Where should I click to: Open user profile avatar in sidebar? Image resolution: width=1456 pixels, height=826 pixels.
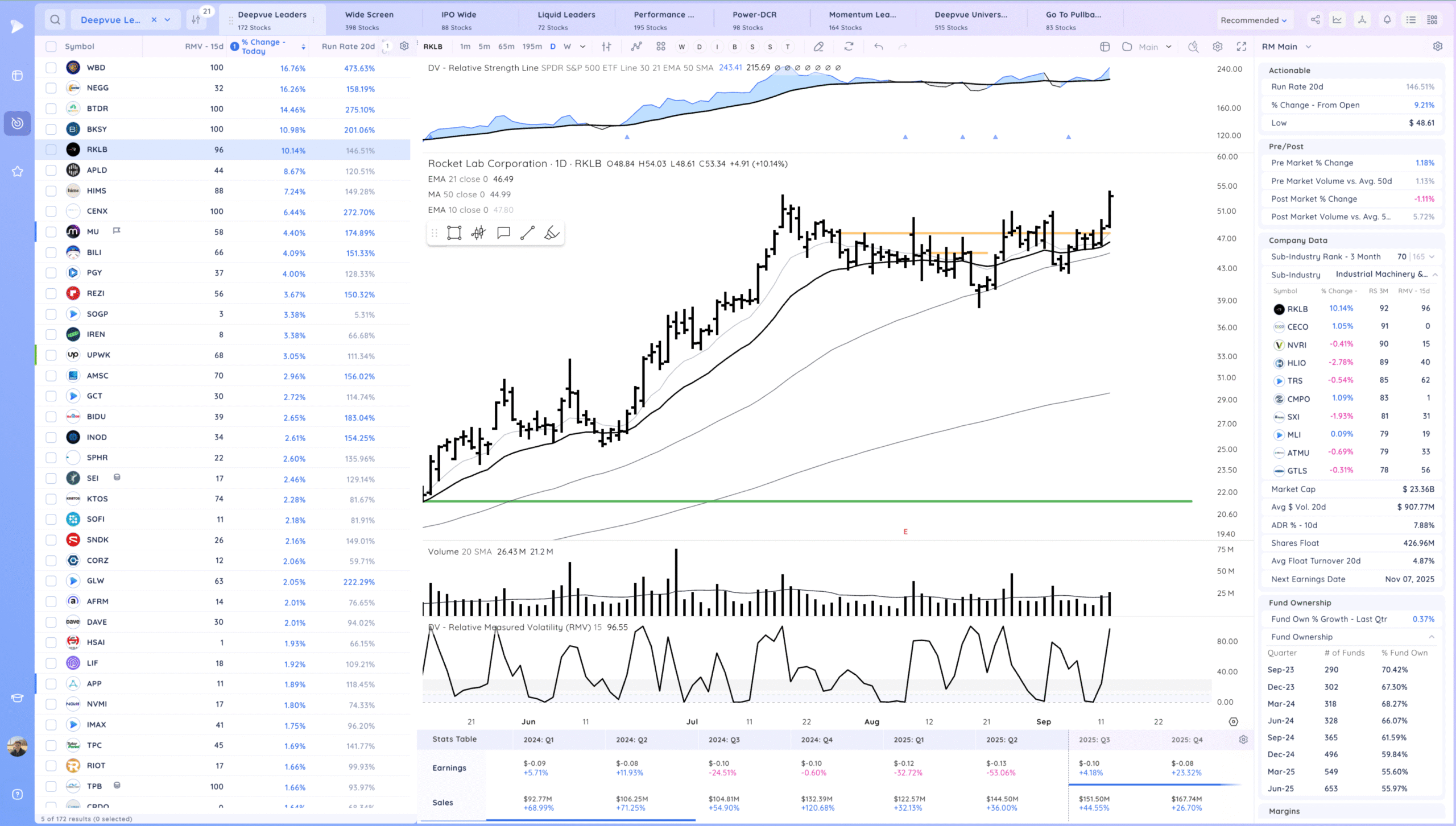18,746
